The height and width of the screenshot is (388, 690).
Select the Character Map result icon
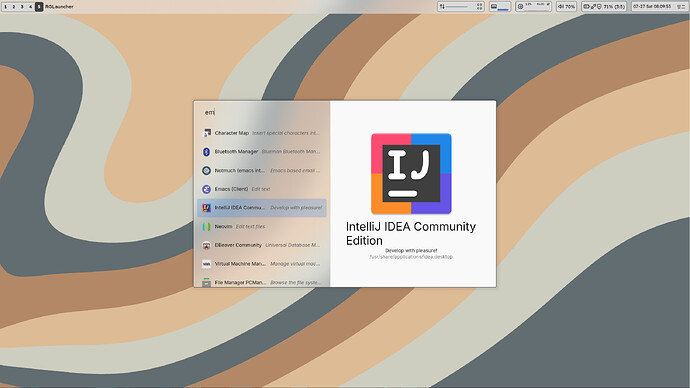[x=206, y=133]
